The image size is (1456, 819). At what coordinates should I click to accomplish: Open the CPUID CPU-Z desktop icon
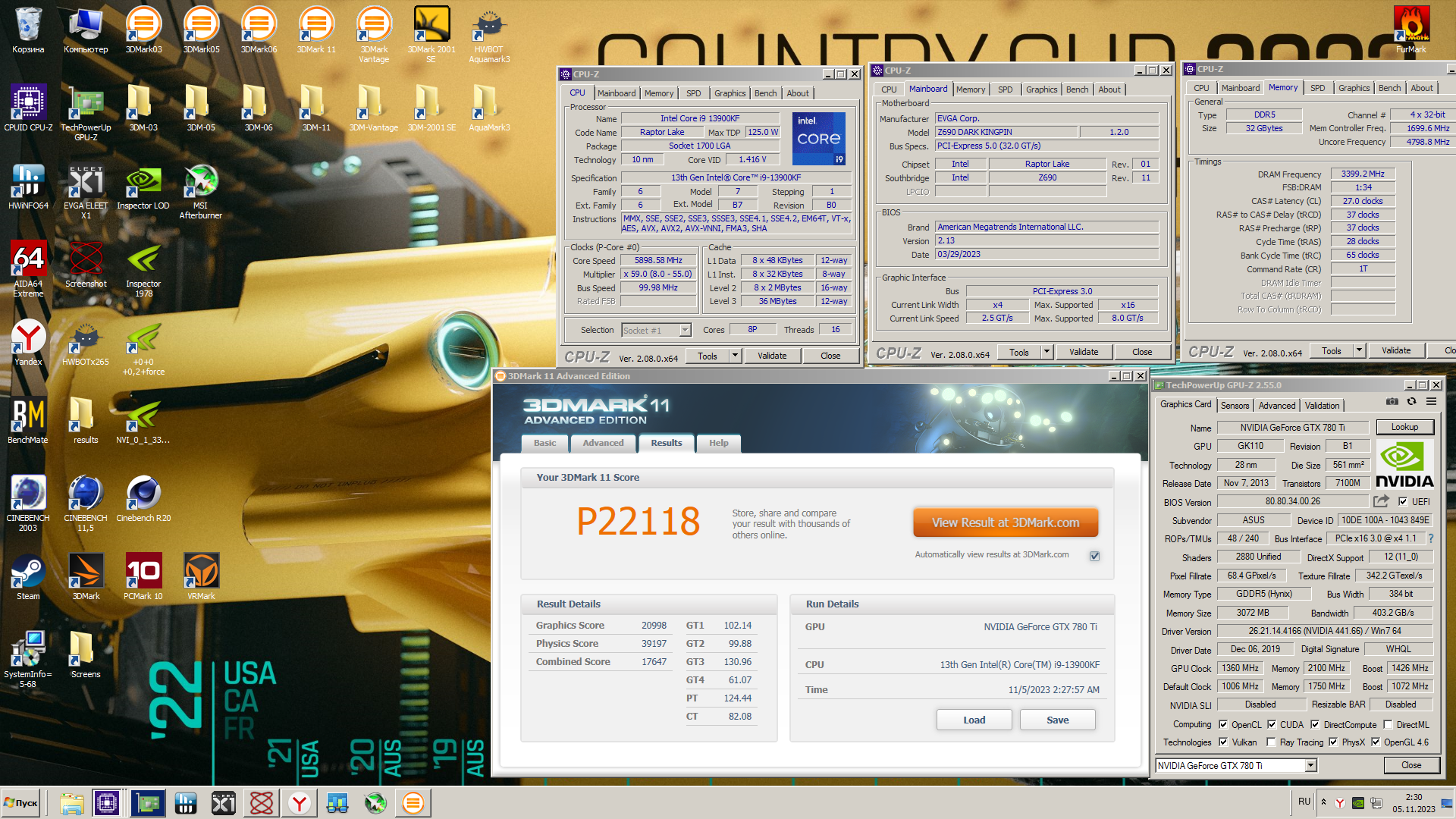(28, 108)
